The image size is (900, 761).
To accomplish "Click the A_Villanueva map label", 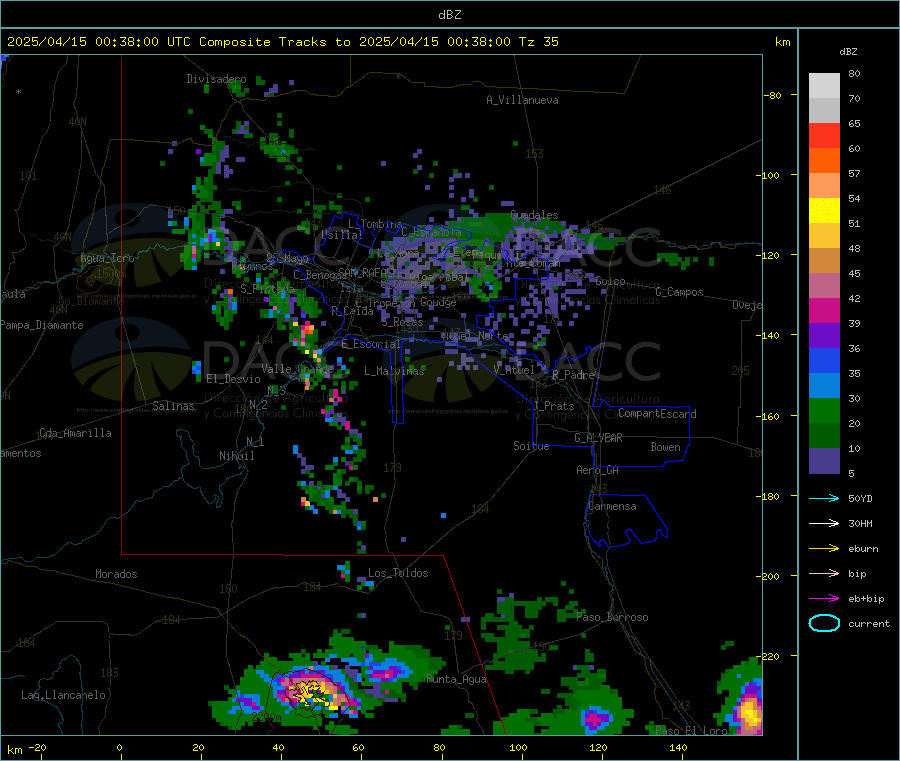I will click(522, 100).
